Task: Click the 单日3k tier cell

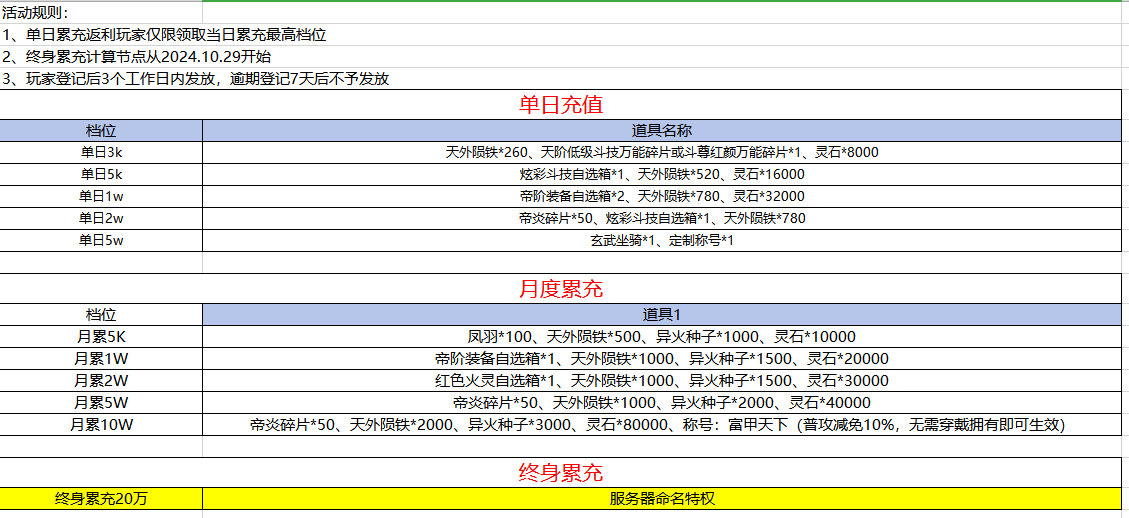Action: [101, 153]
